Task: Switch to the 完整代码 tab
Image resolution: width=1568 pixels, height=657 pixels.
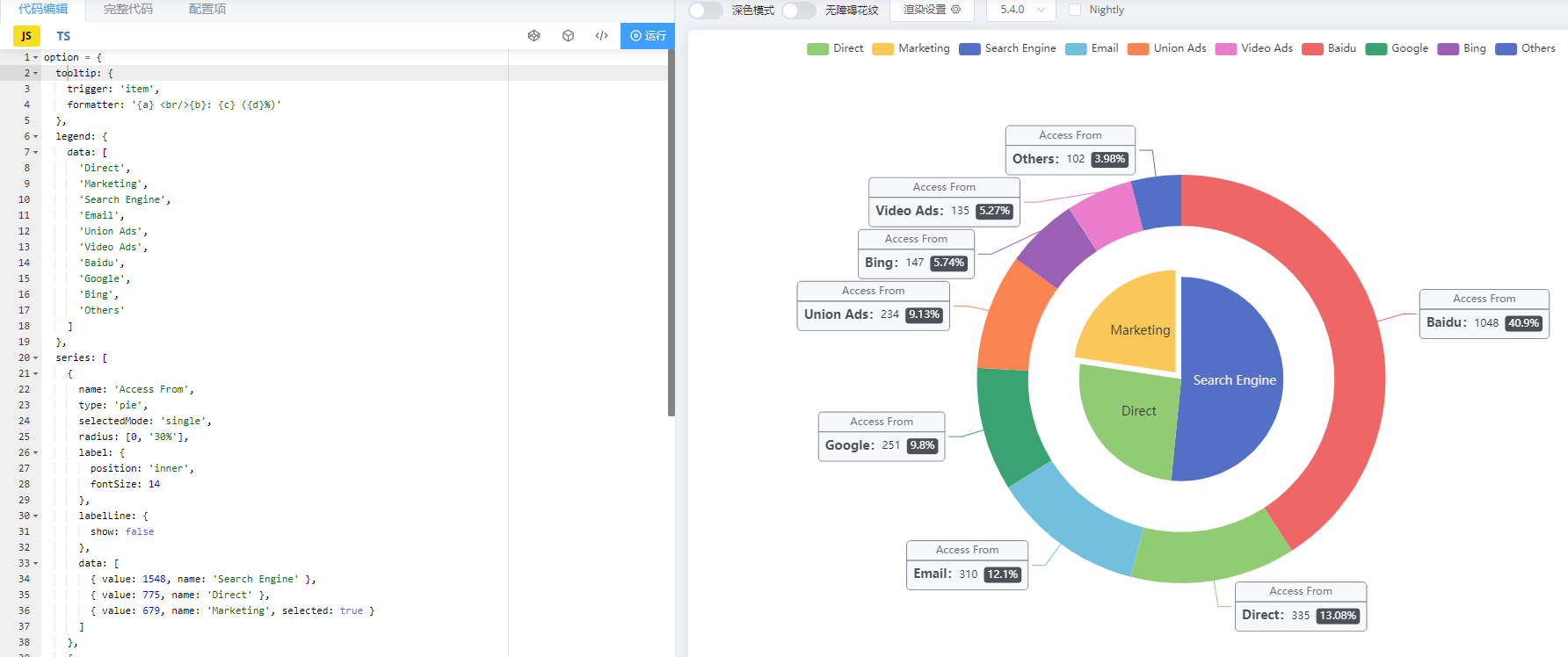Action: coord(128,9)
